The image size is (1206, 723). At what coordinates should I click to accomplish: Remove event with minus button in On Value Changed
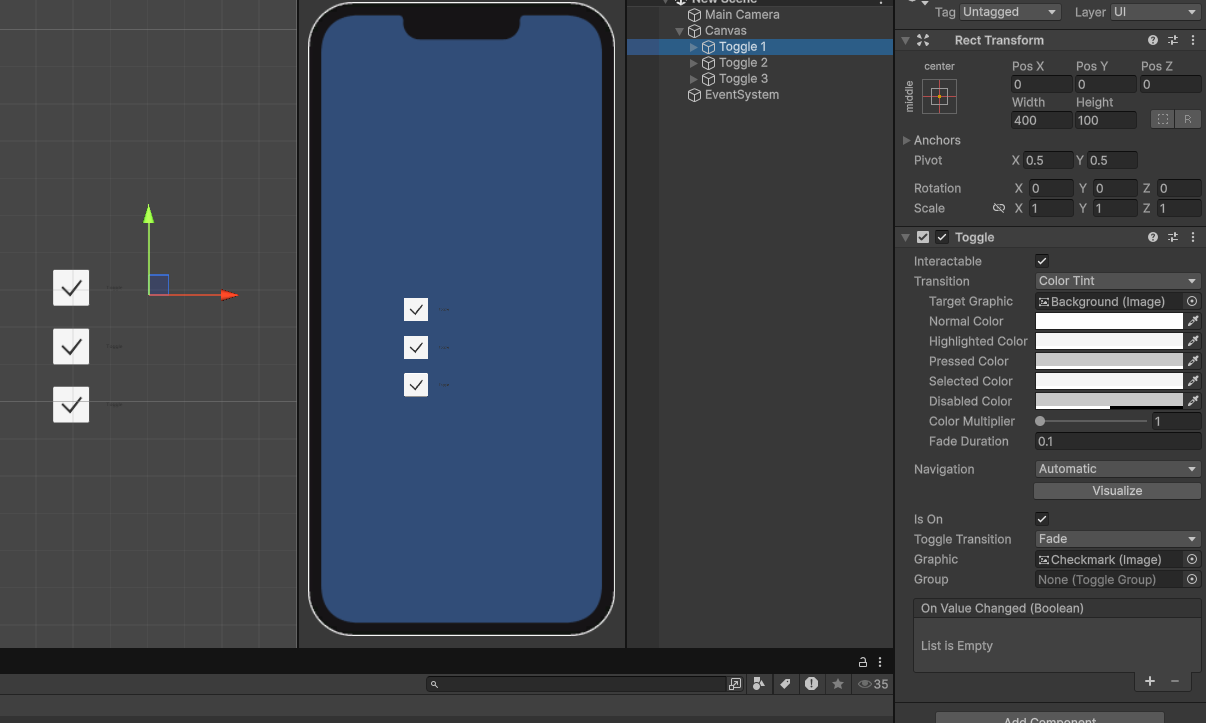[x=1175, y=681]
